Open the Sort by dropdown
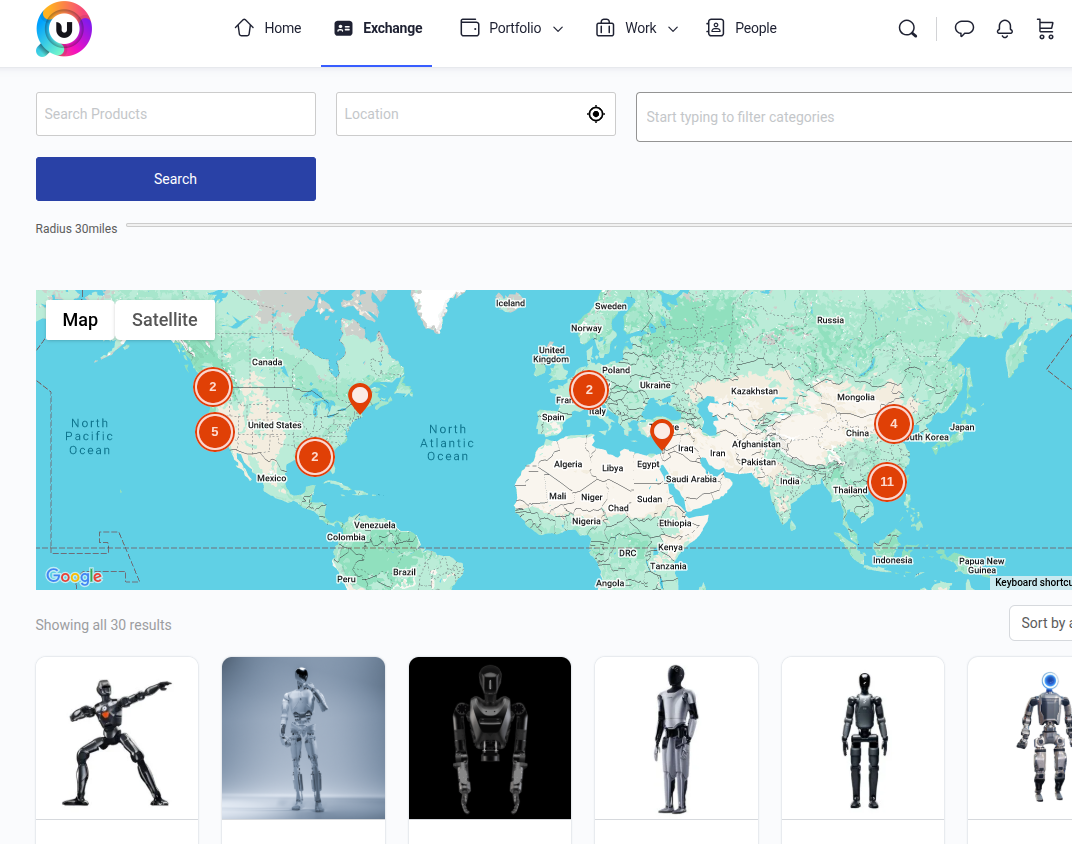 1042,623
